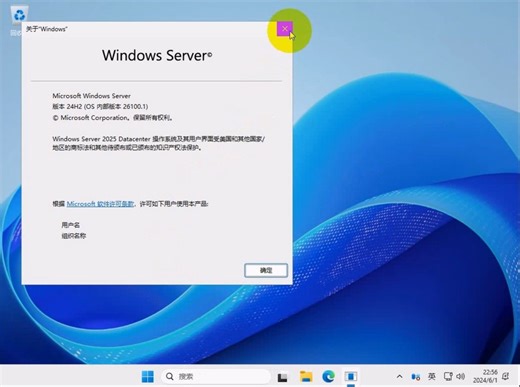
Task: Click the 确定 (OK) button
Action: point(266,270)
